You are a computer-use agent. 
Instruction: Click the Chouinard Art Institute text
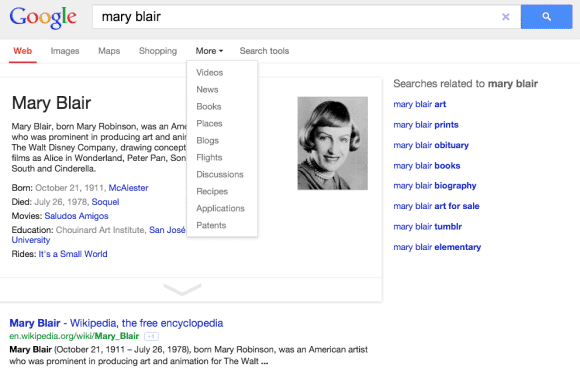coord(101,230)
